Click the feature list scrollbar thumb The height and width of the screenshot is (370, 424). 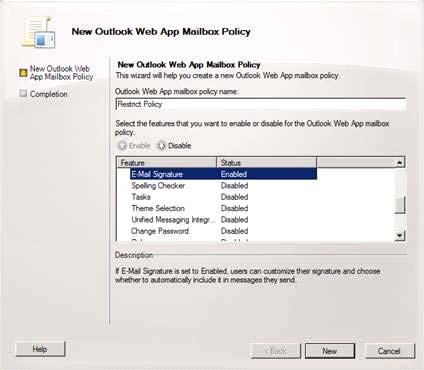point(400,205)
